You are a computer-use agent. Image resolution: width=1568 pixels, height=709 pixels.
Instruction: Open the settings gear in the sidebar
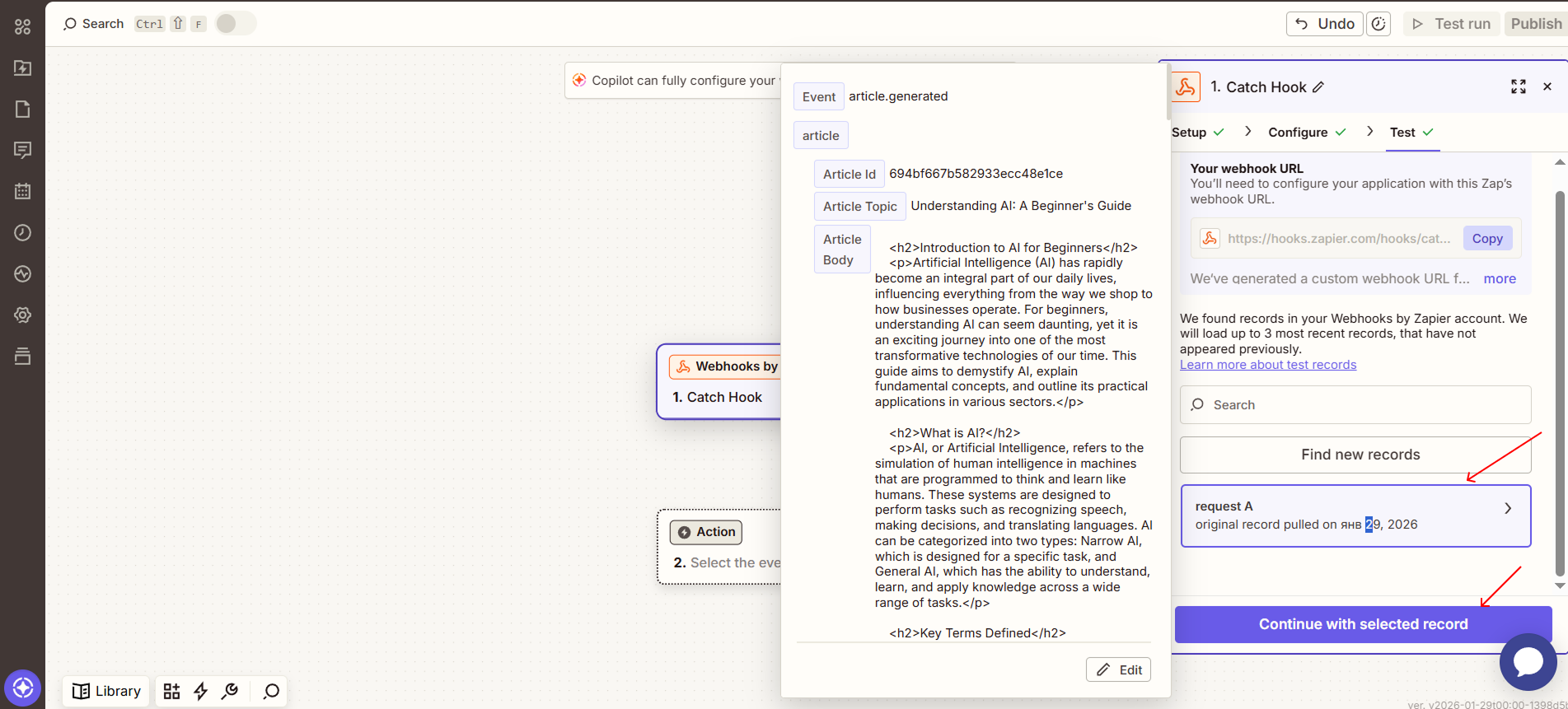point(22,315)
